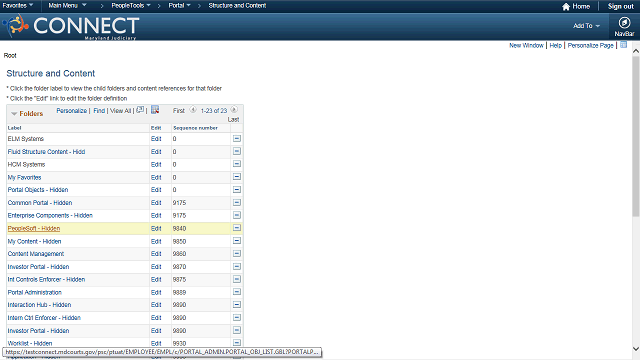Delete the Int Controls Enforcer row
The width and height of the screenshot is (640, 360).
[x=237, y=279]
